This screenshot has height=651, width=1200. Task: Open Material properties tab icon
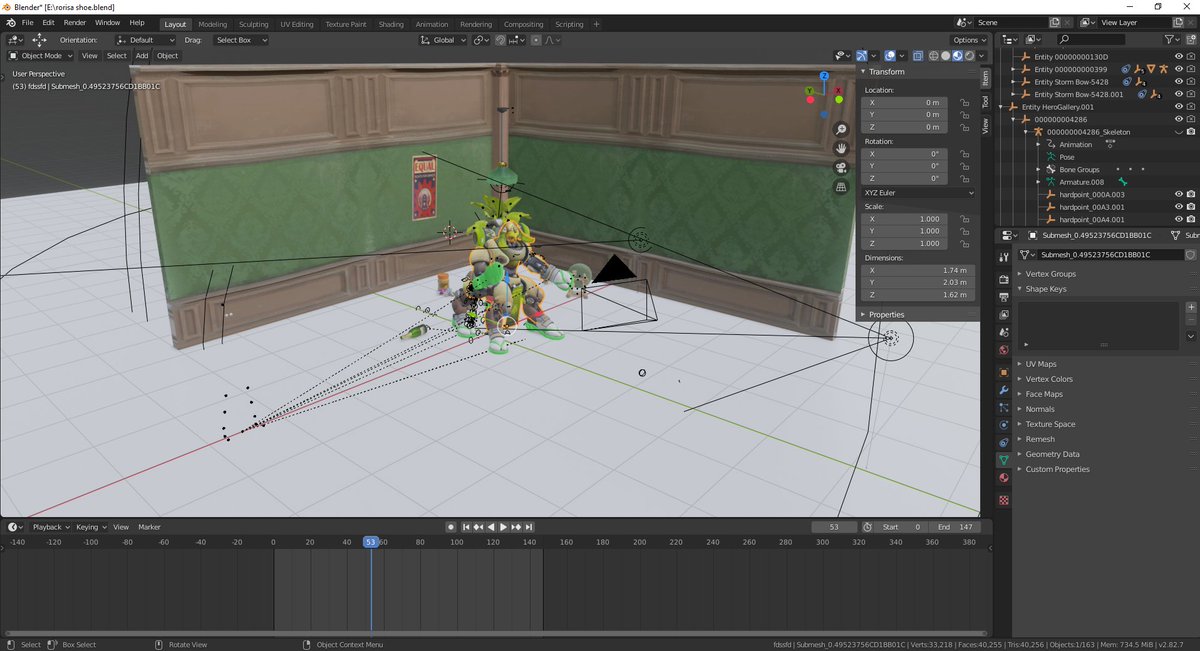pyautogui.click(x=1004, y=478)
